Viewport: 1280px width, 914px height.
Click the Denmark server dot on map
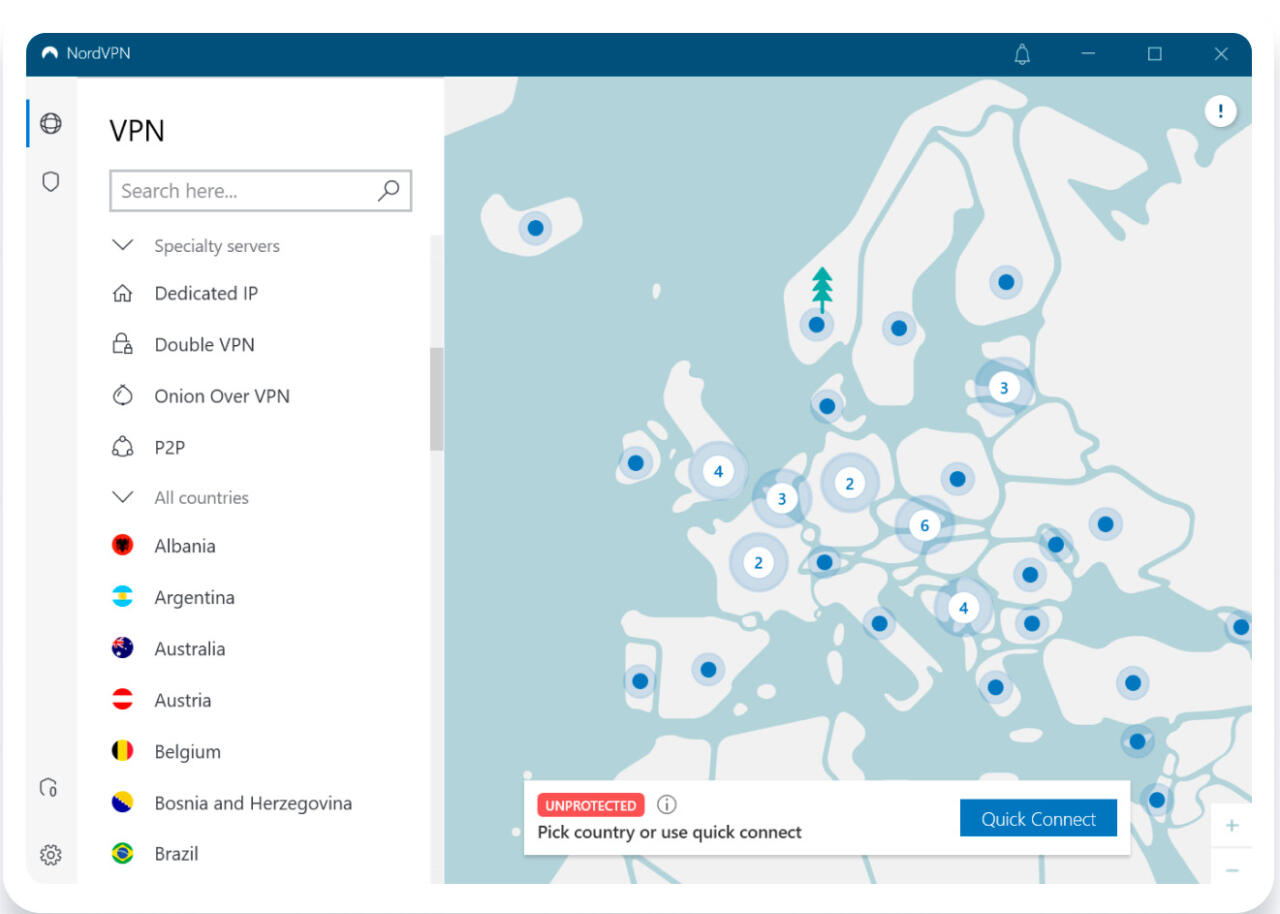827,406
